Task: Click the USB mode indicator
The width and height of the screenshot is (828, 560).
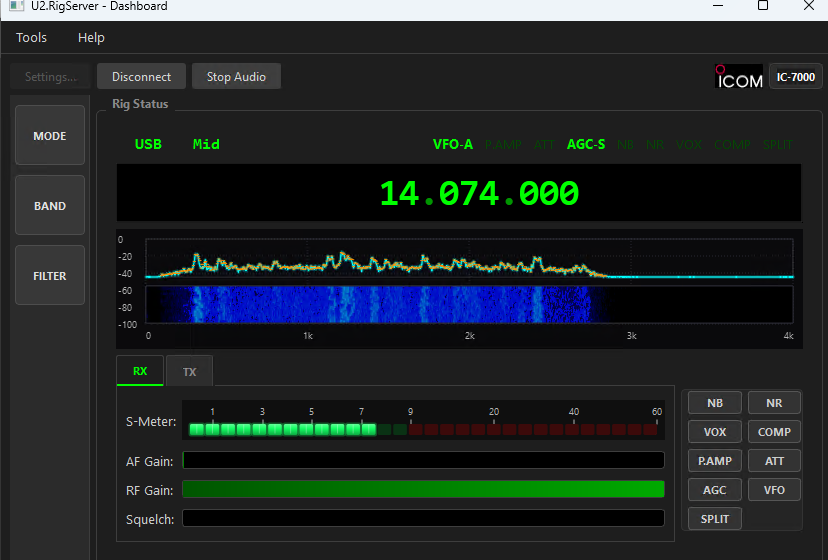Action: tap(148, 144)
